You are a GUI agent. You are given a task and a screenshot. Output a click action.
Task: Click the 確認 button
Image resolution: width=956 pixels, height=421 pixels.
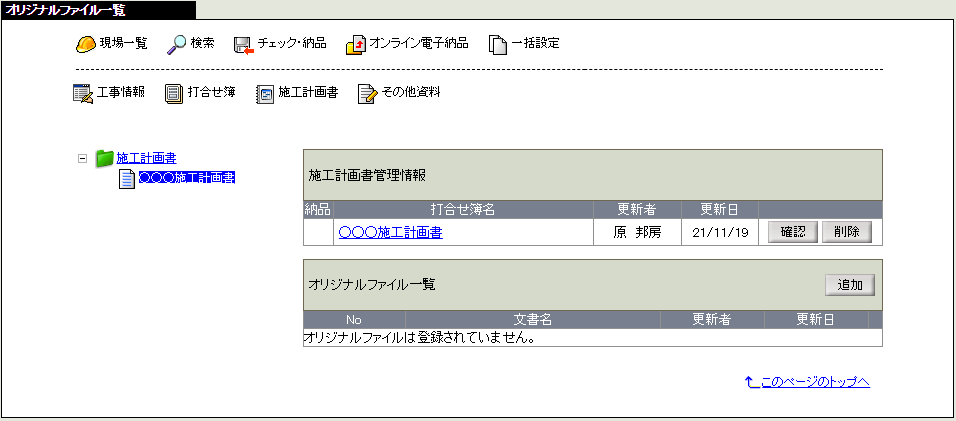pyautogui.click(x=793, y=232)
